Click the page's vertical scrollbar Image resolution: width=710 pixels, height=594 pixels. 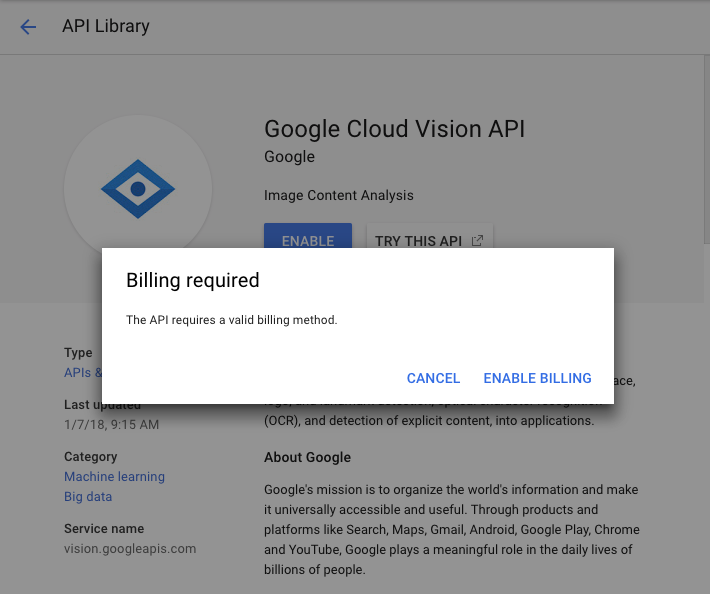[707, 149]
